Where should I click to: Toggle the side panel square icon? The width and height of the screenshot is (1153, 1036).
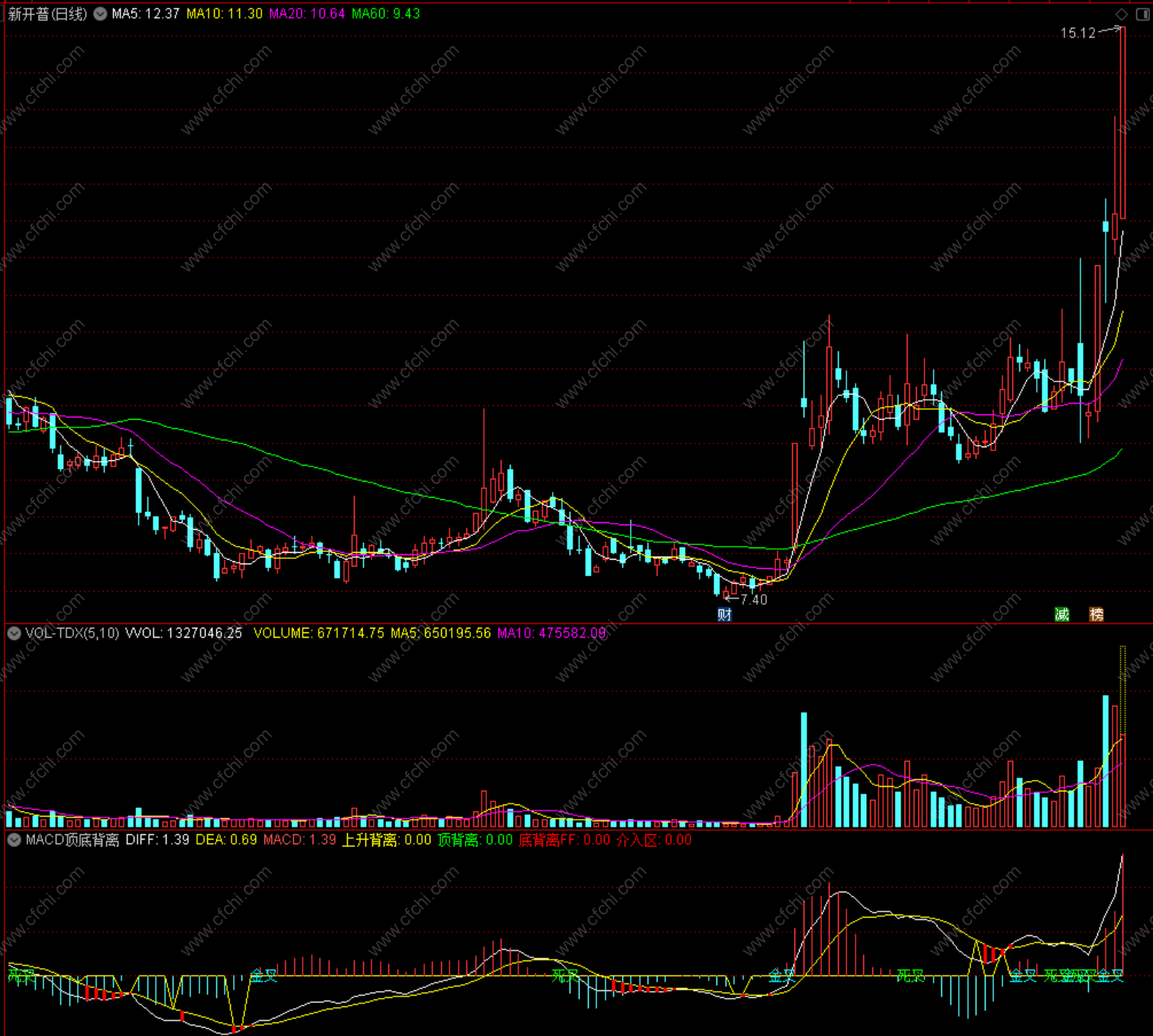pos(1142,14)
